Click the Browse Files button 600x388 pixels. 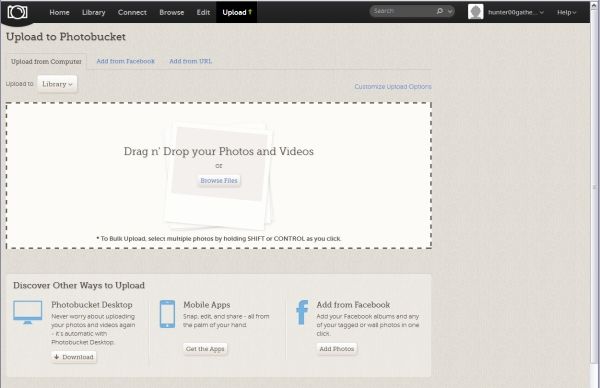click(219, 181)
